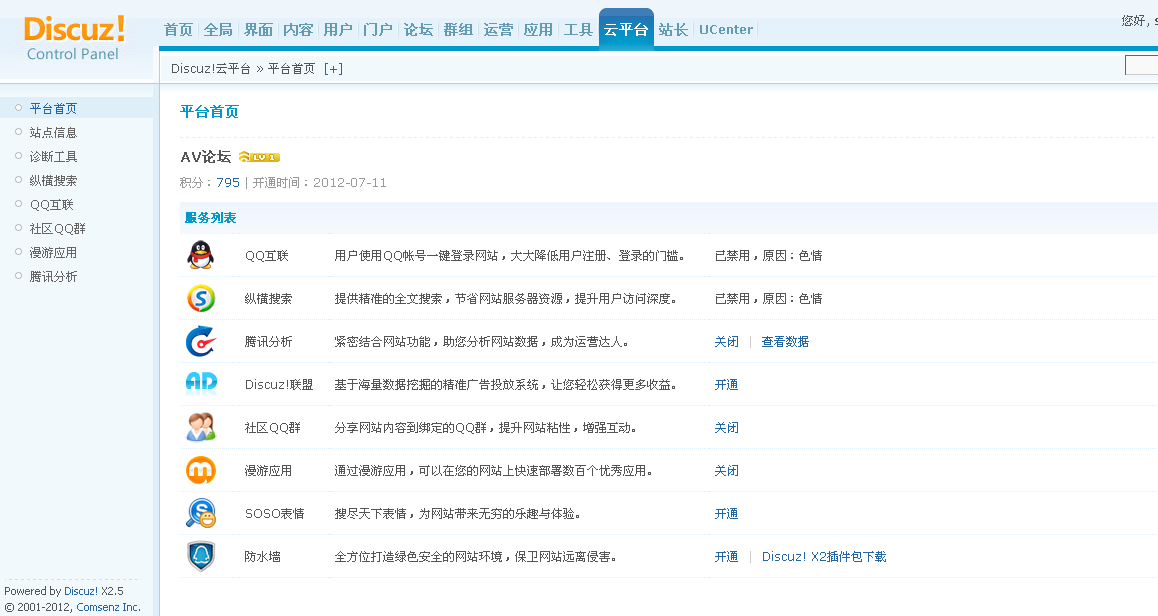
Task: Select 腾讯分析 in the sidebar
Action: pos(53,276)
